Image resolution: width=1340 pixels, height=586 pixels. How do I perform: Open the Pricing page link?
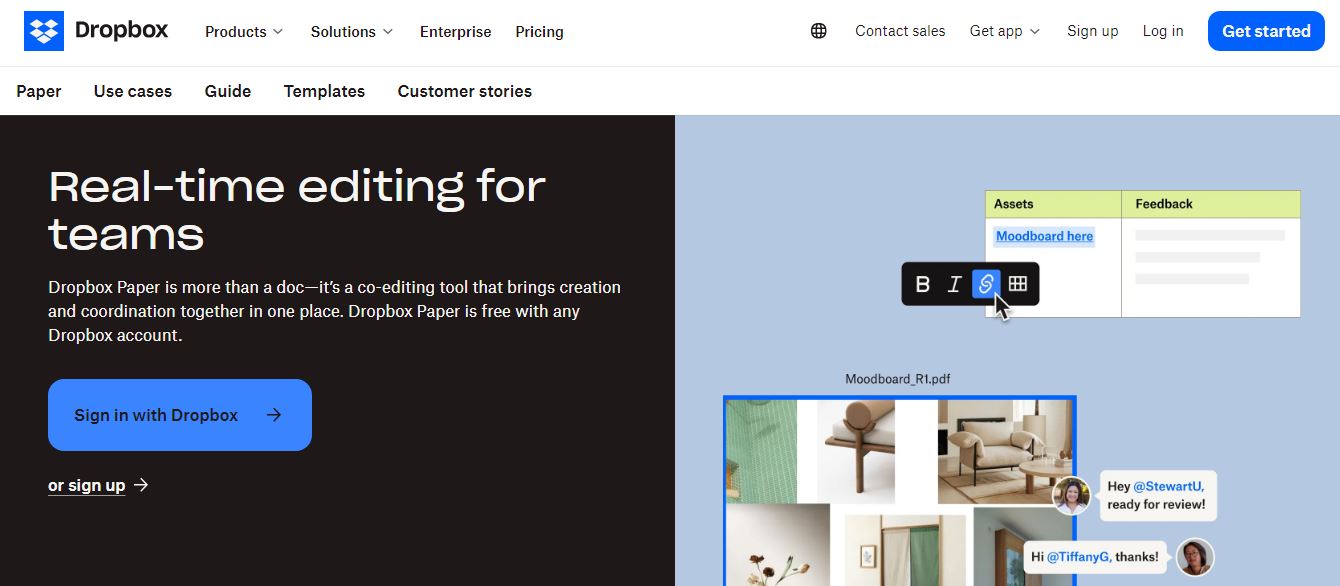click(539, 32)
